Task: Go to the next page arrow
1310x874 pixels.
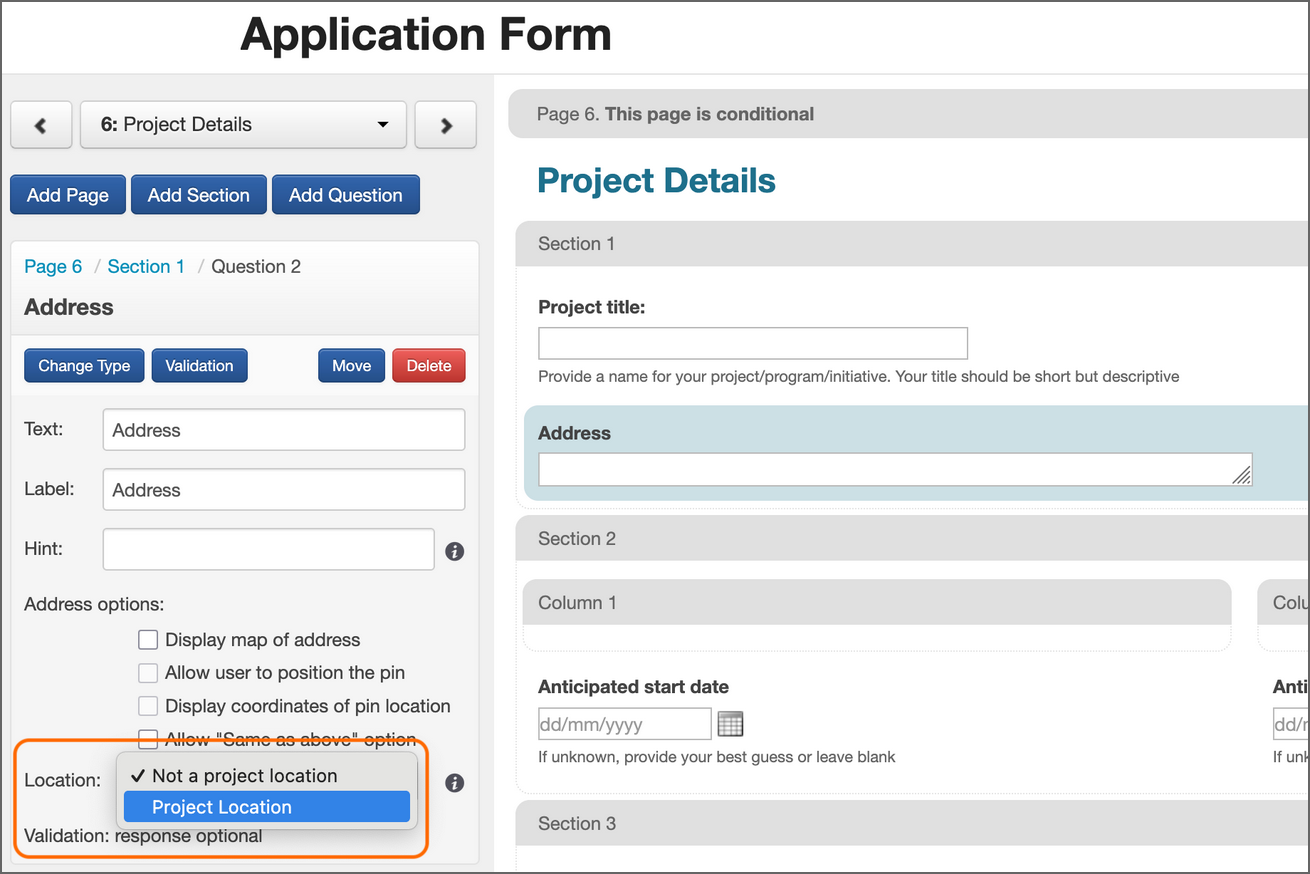Action: [x=446, y=125]
